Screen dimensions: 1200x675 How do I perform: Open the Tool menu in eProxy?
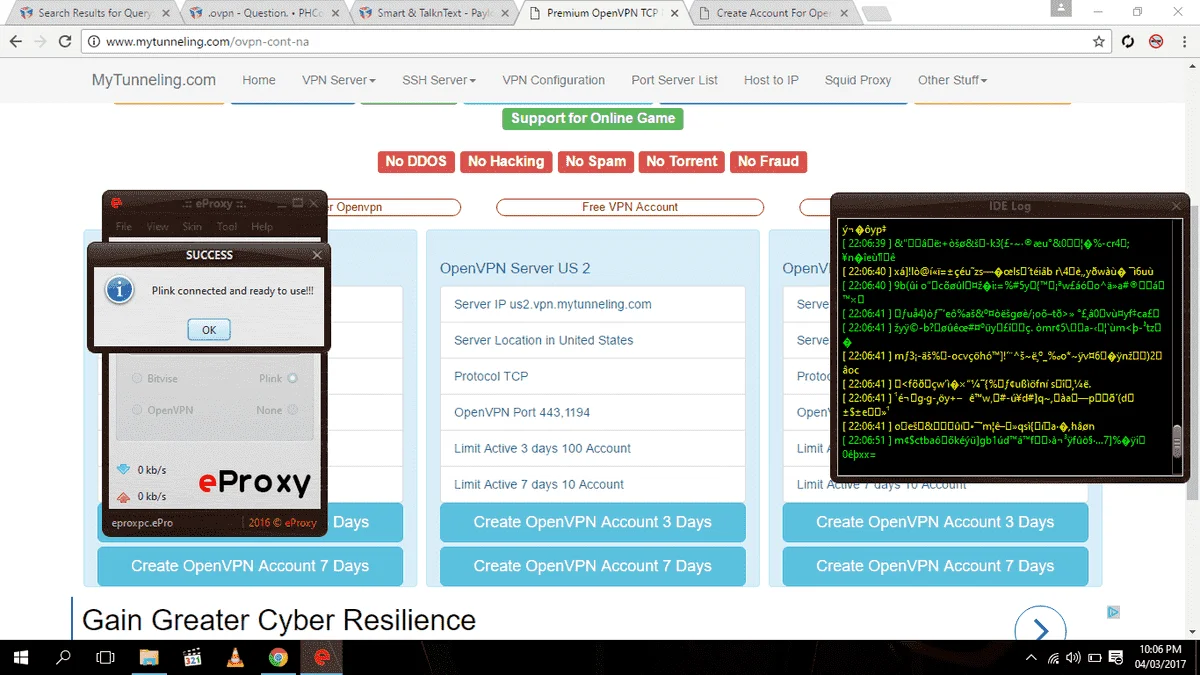[227, 227]
